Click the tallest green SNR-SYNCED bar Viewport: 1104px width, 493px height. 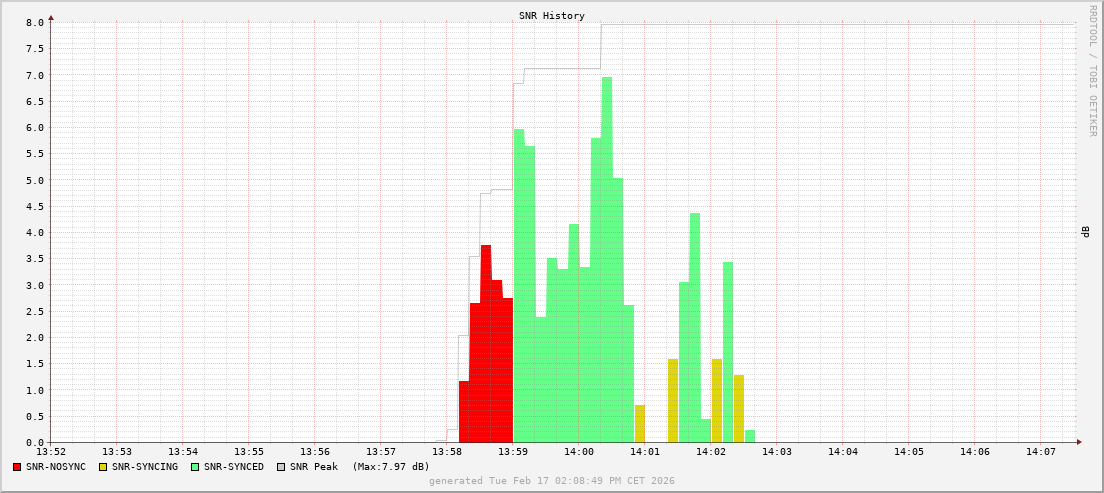(x=607, y=260)
